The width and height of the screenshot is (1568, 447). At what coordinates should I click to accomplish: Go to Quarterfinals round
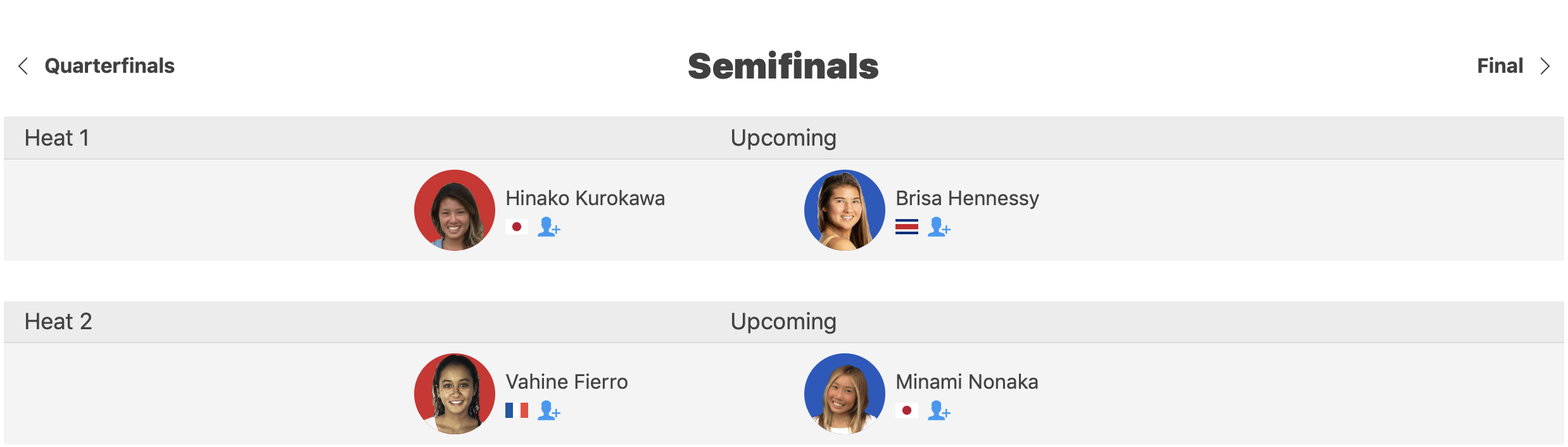(110, 66)
